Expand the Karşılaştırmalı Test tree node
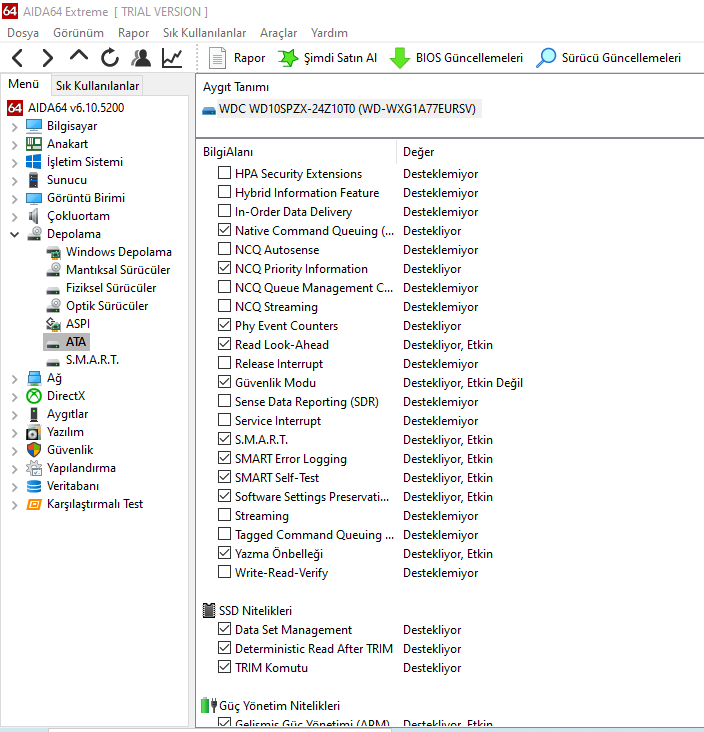 pos(14,505)
